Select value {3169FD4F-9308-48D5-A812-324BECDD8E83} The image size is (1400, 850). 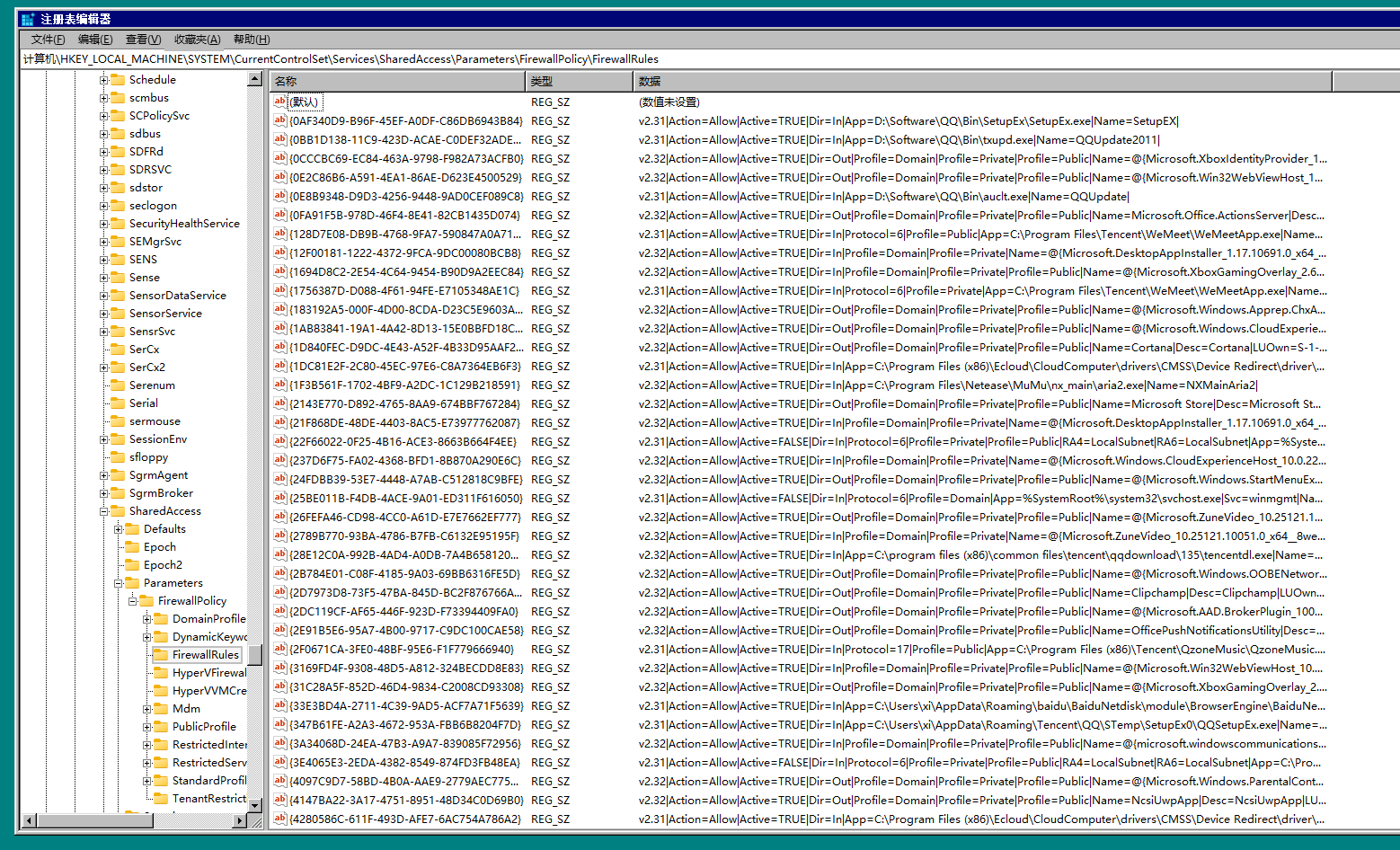(406, 668)
